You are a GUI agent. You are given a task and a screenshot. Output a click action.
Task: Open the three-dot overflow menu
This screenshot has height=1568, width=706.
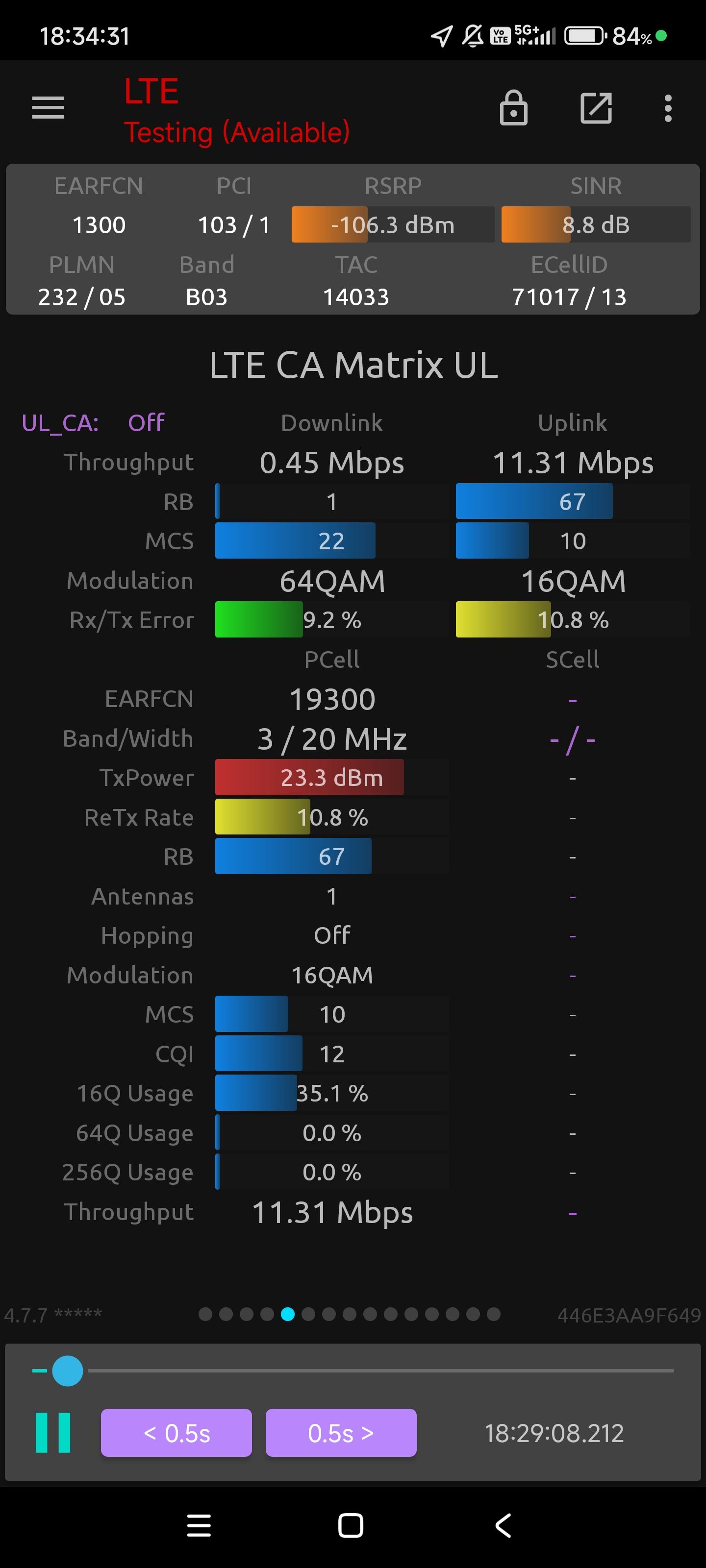pyautogui.click(x=668, y=108)
